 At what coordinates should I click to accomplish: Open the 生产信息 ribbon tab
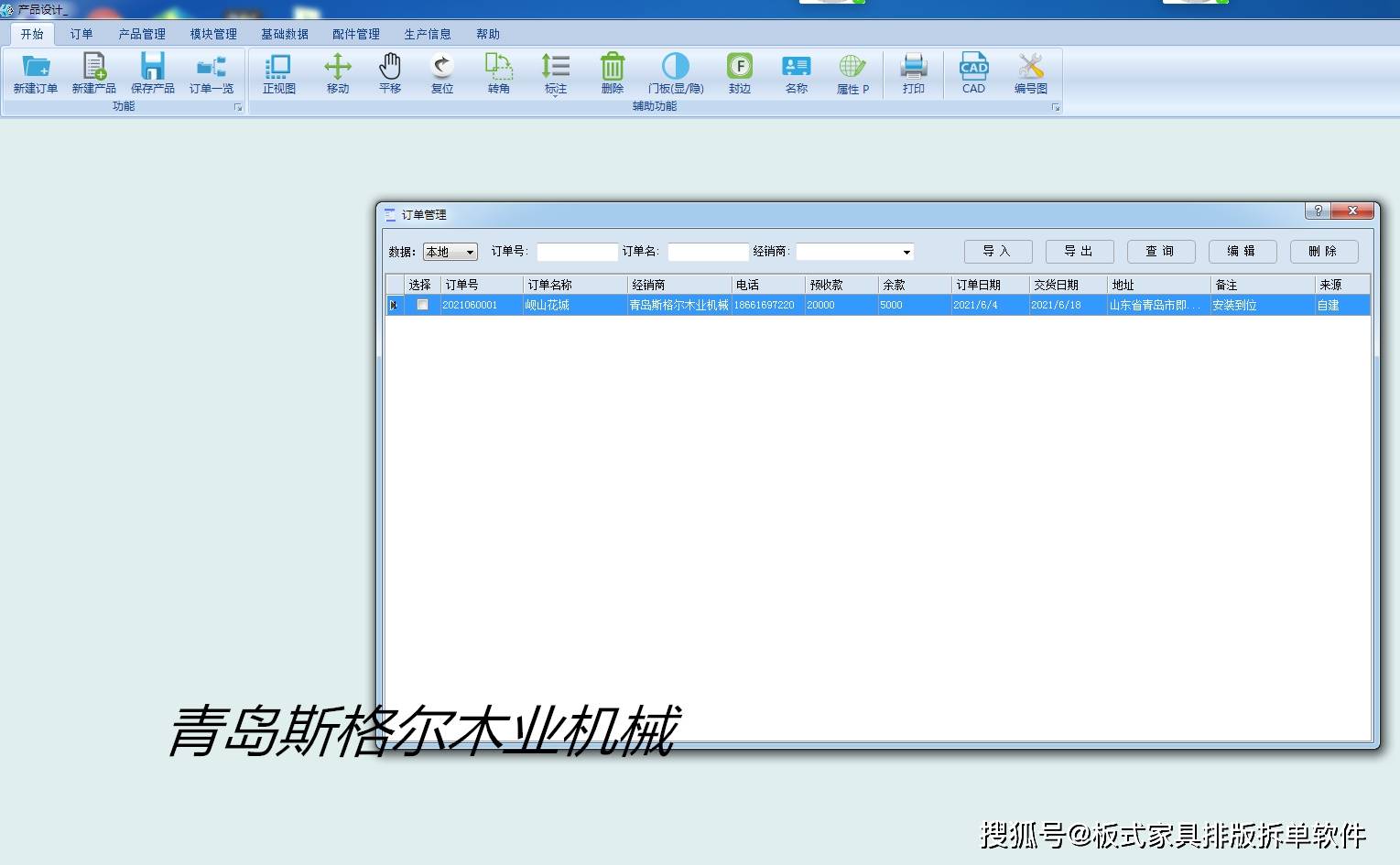(428, 34)
